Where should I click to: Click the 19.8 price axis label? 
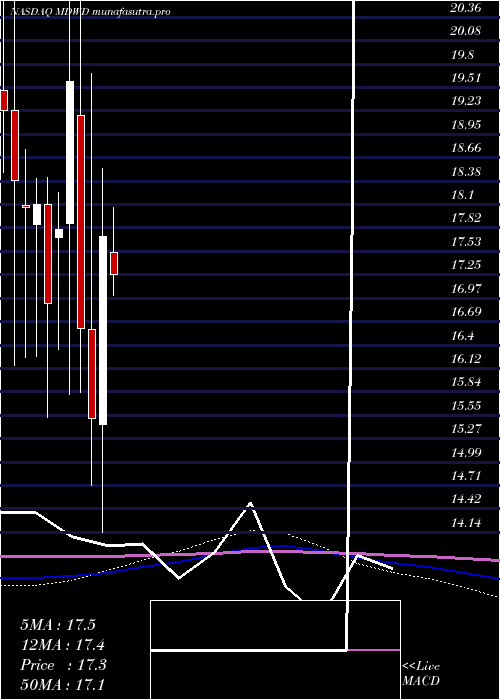tap(463, 54)
